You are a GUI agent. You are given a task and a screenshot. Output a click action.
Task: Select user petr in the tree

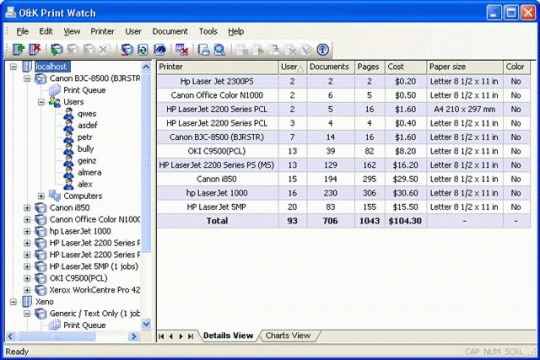(85, 137)
